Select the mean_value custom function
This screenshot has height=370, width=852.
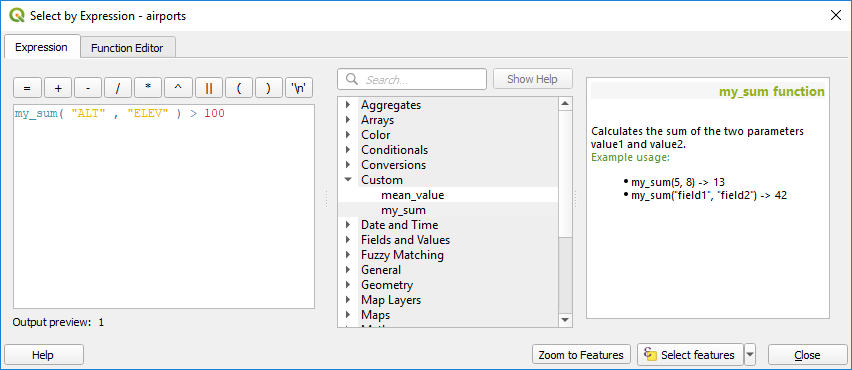(412, 195)
